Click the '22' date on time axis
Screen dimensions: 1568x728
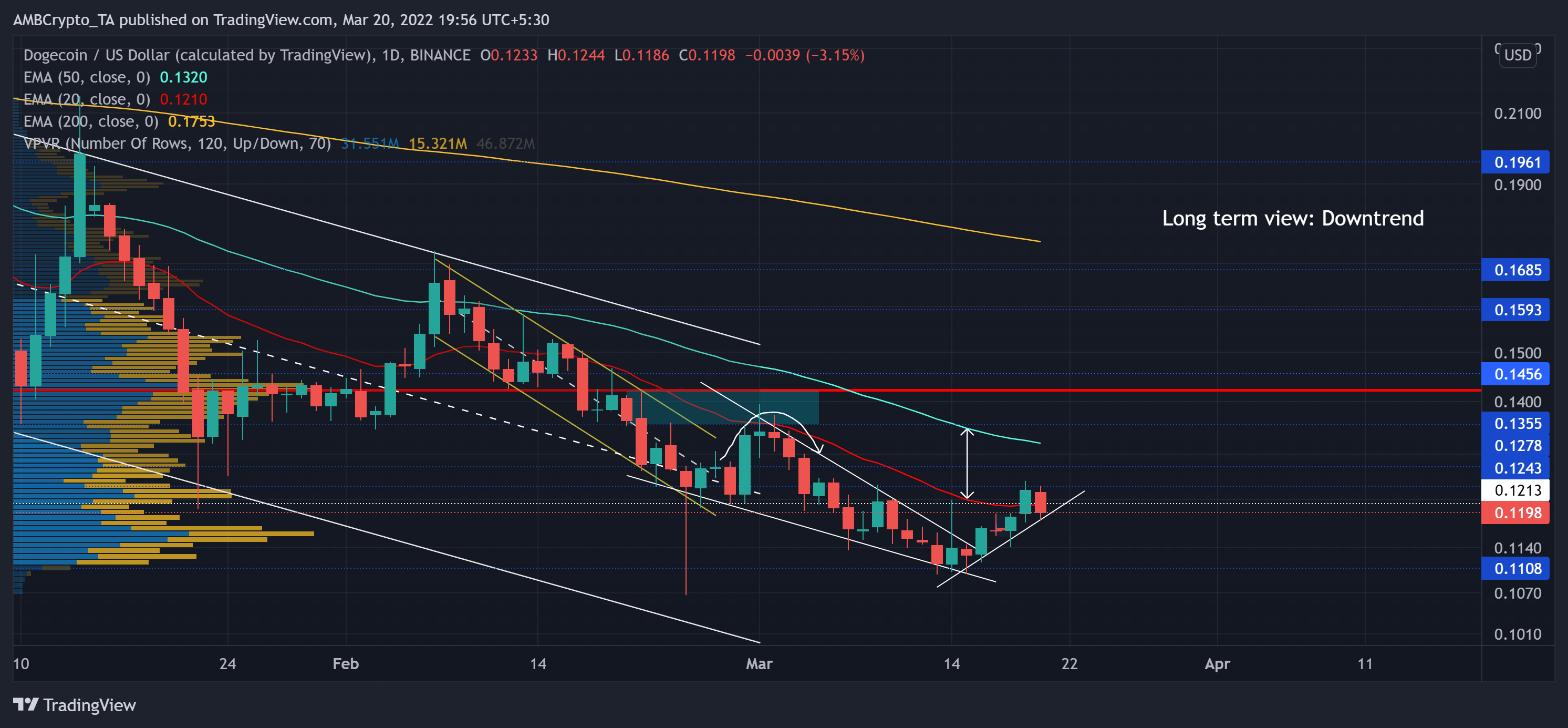[x=1069, y=663]
